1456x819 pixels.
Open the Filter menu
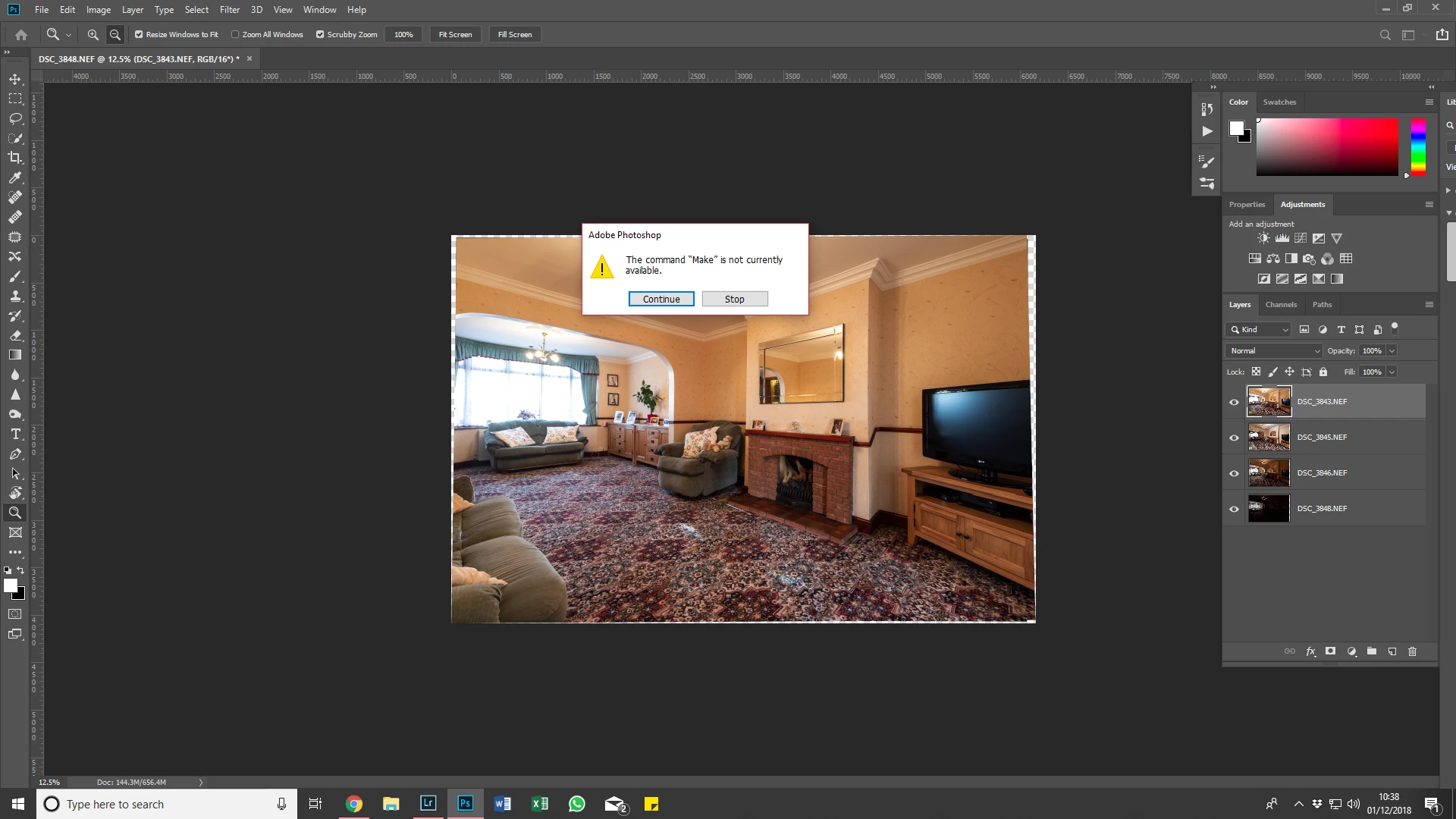[229, 10]
